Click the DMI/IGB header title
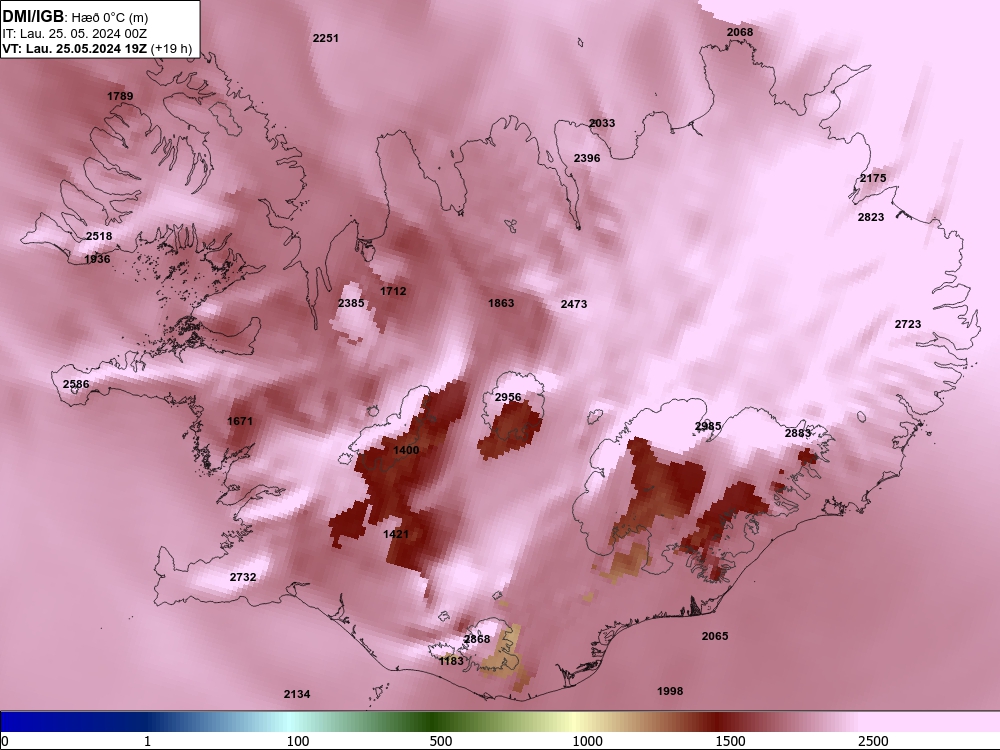Image resolution: width=1000 pixels, height=750 pixels. (x=33, y=17)
